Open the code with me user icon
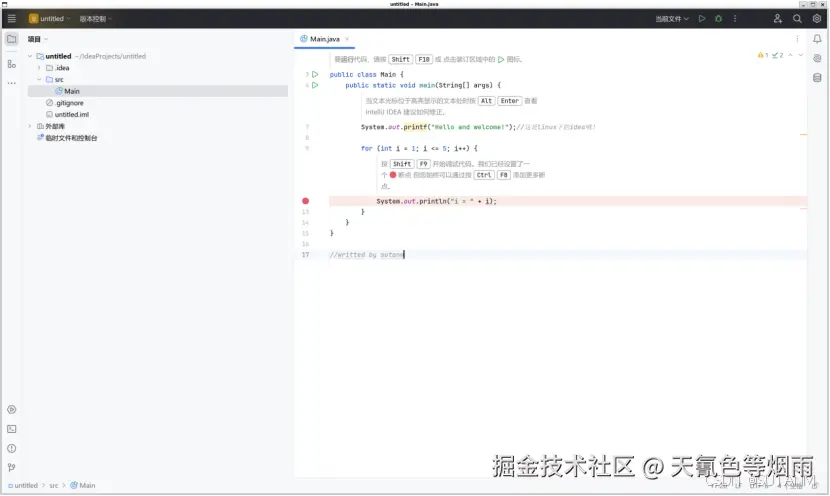The image size is (830, 496). click(x=778, y=19)
